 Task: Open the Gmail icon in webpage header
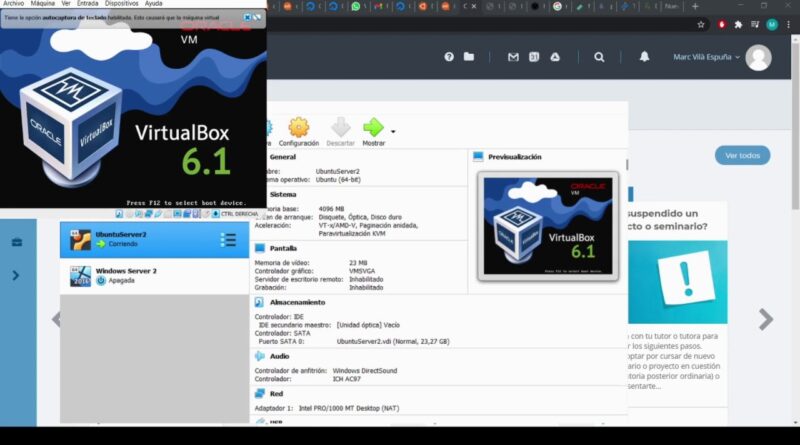tap(513, 57)
